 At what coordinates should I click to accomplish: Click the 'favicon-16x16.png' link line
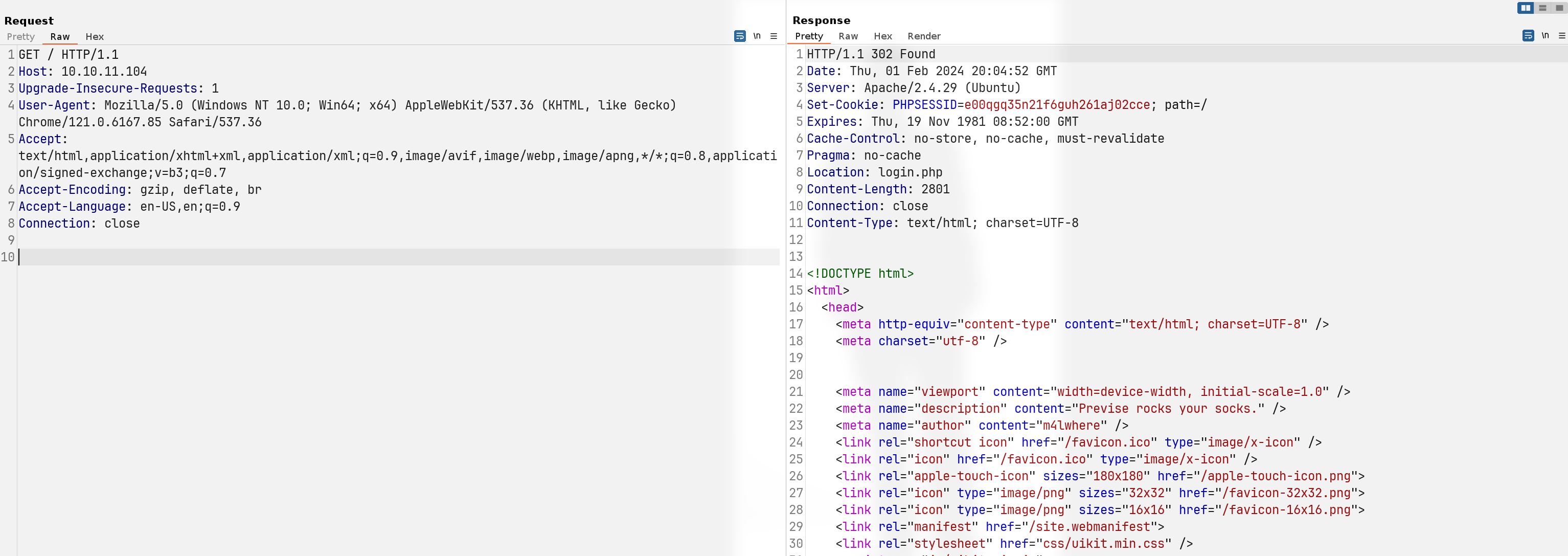click(1100, 510)
